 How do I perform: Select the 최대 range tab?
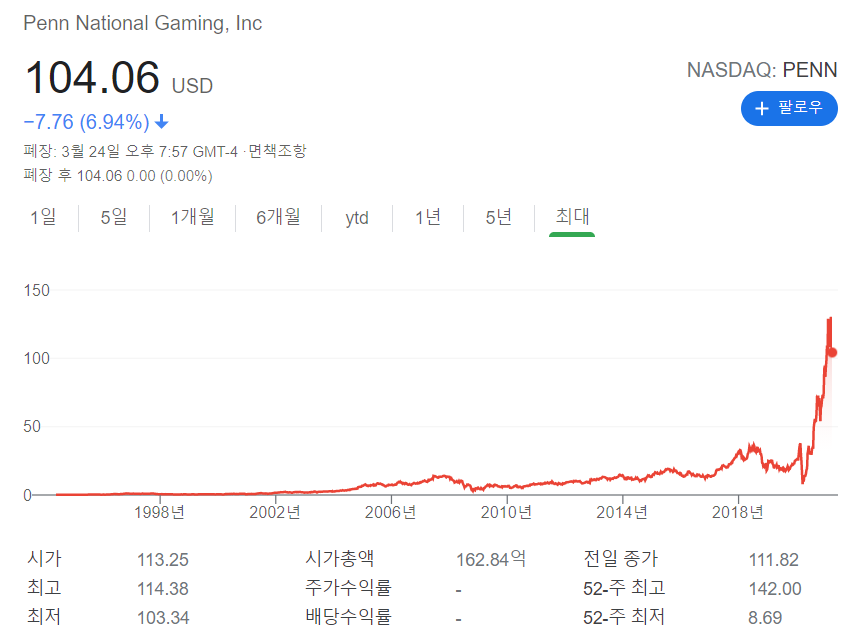point(571,217)
